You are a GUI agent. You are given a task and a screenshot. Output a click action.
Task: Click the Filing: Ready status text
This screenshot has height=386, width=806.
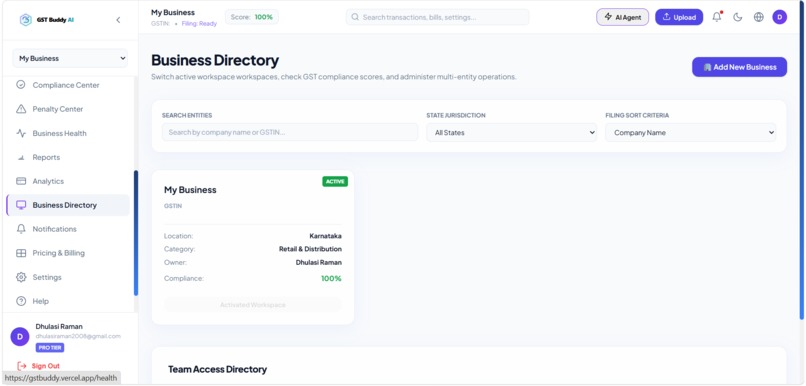coord(199,24)
